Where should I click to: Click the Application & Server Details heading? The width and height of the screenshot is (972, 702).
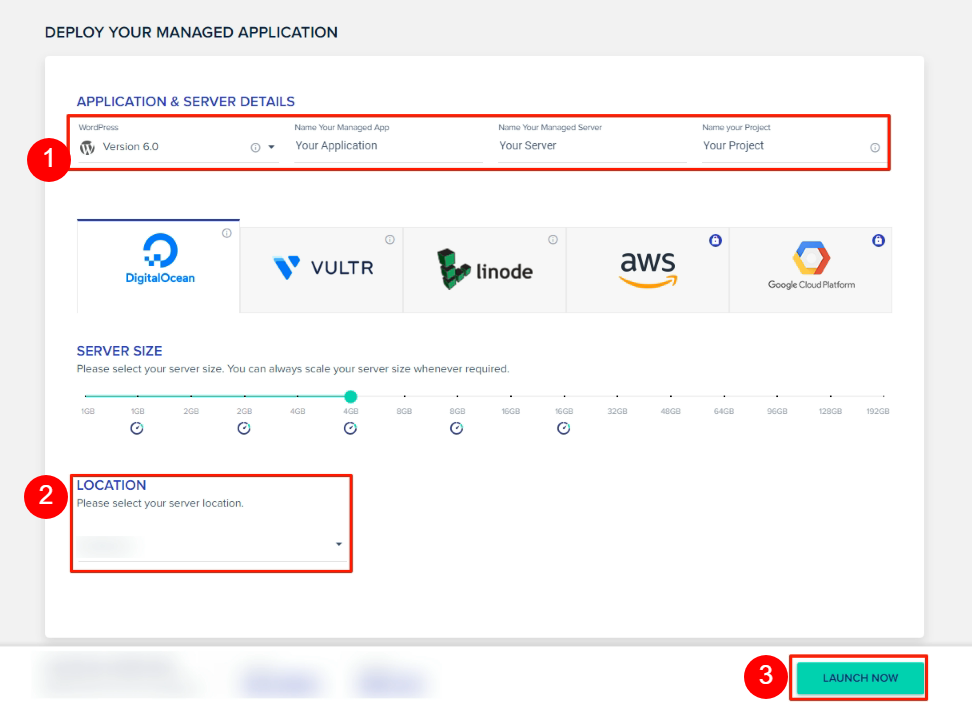[x=185, y=101]
